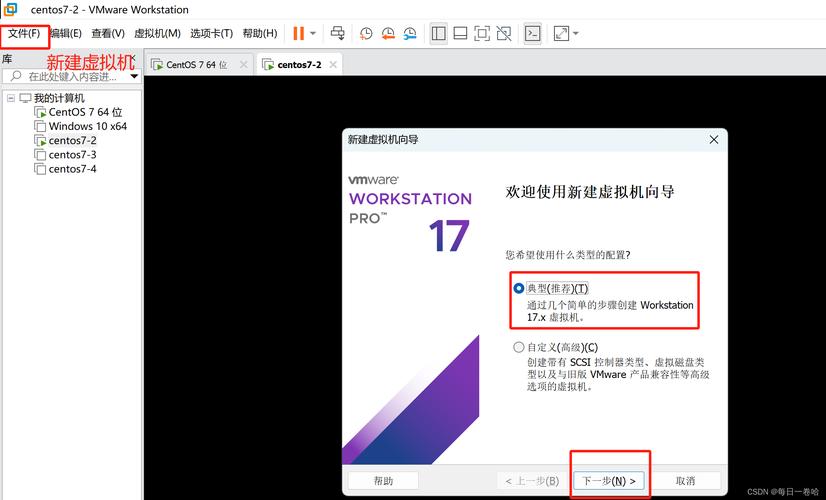This screenshot has height=500, width=826.
Task: Click the 帮助 button in wizard
Action: [383, 481]
